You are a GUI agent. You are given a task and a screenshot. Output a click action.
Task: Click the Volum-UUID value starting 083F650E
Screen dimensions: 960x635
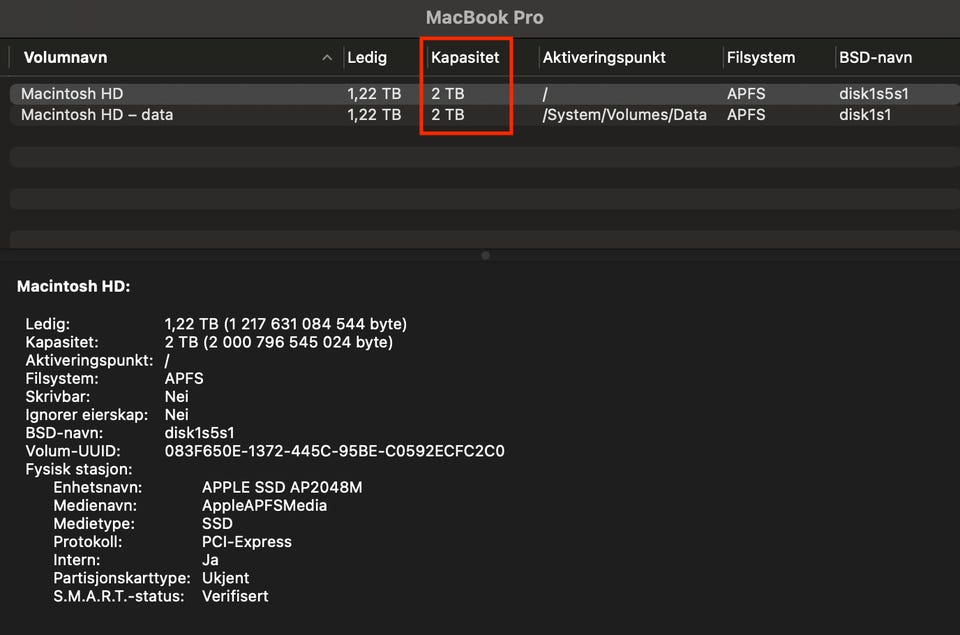click(x=334, y=451)
